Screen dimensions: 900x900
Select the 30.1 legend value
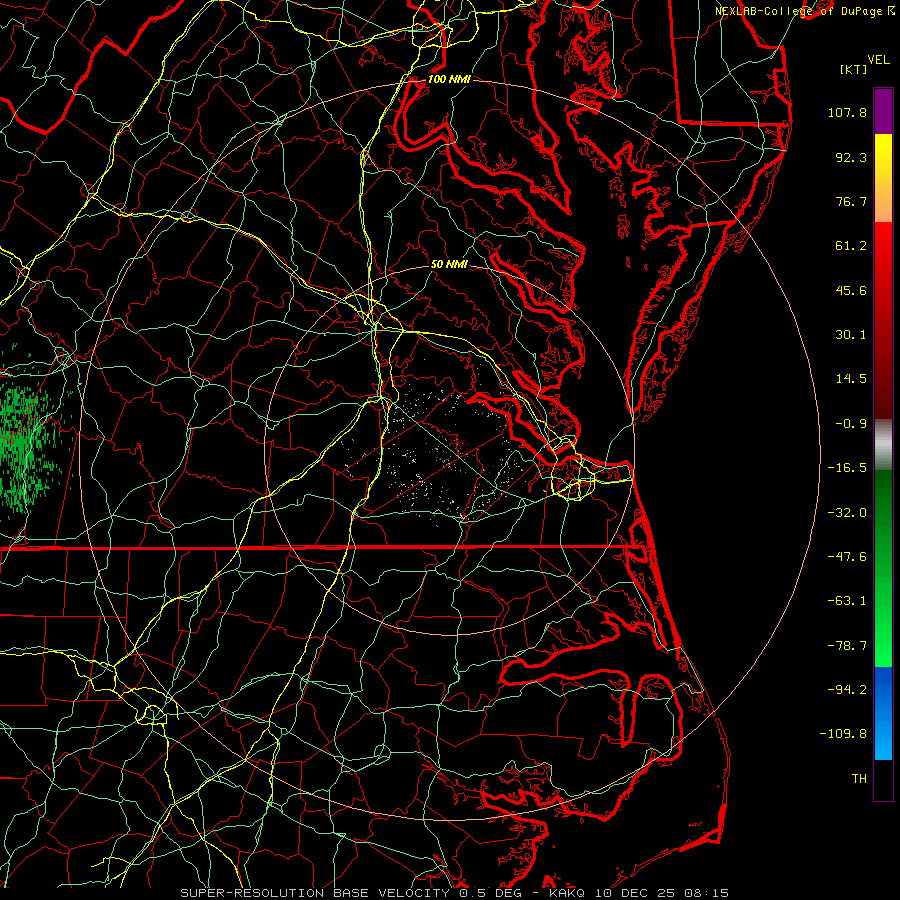(851, 335)
